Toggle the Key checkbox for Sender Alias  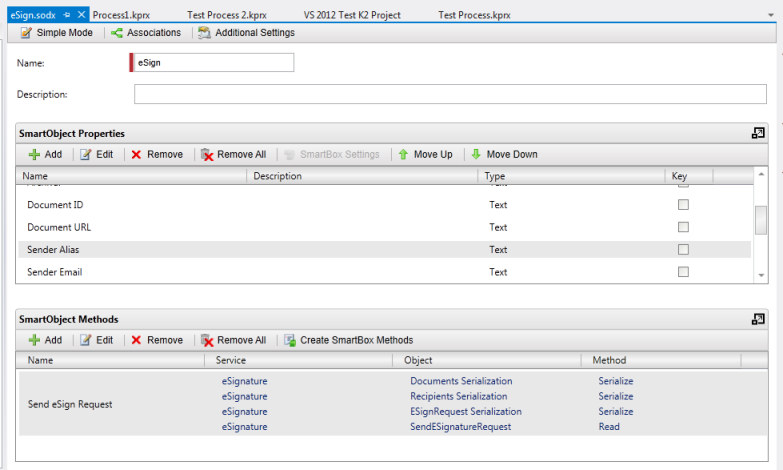(x=684, y=250)
